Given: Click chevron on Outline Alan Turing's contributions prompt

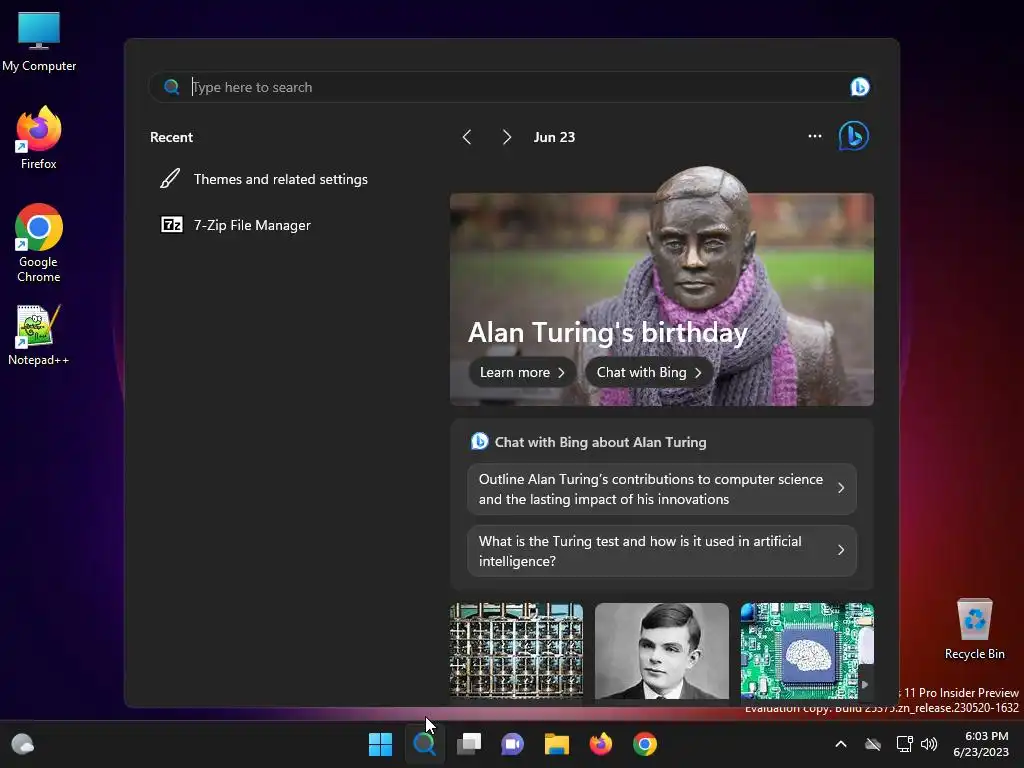Looking at the screenshot, I should (x=841, y=488).
